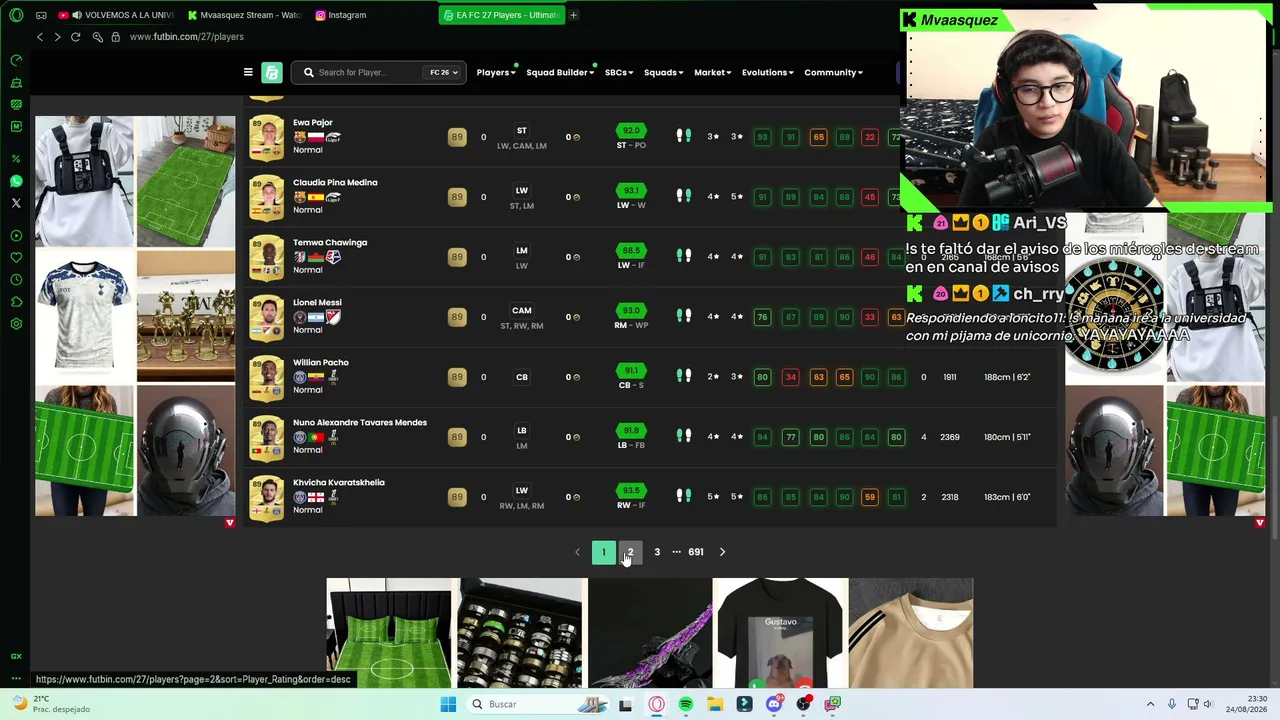Open Ewa Pajor player page

(312, 123)
